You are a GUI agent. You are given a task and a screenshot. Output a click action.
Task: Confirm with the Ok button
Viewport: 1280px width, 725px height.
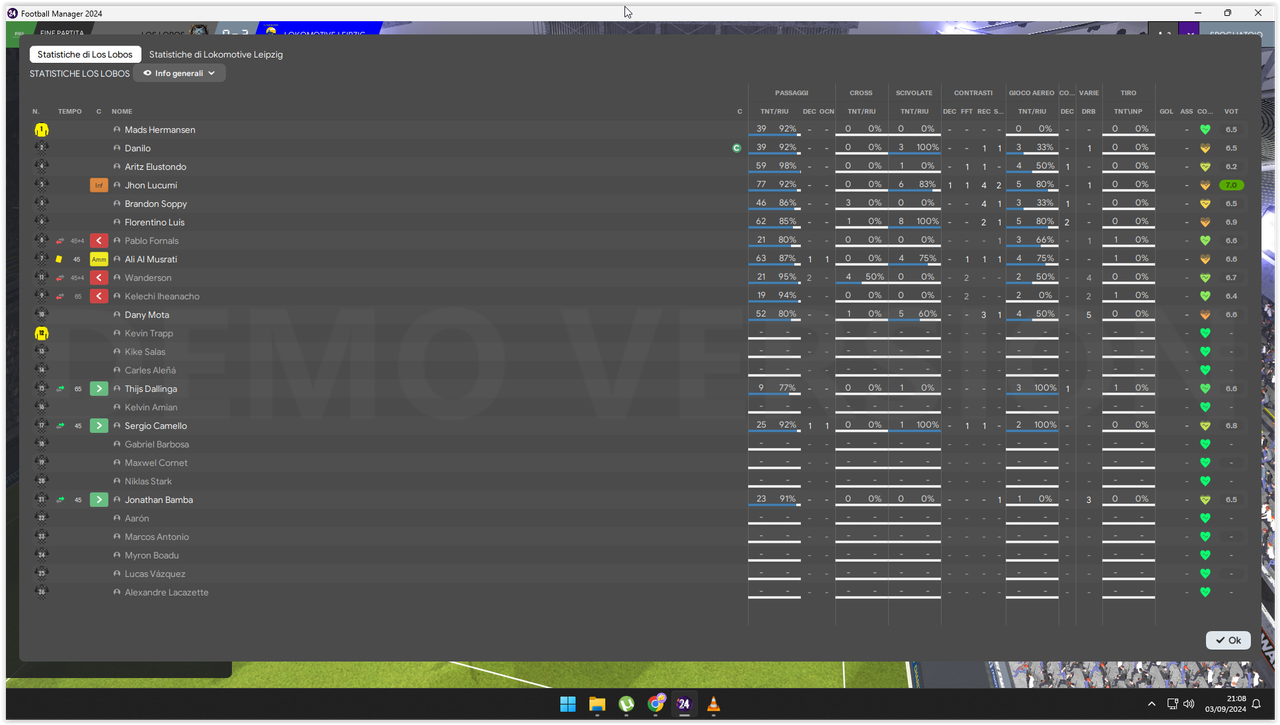(1228, 640)
